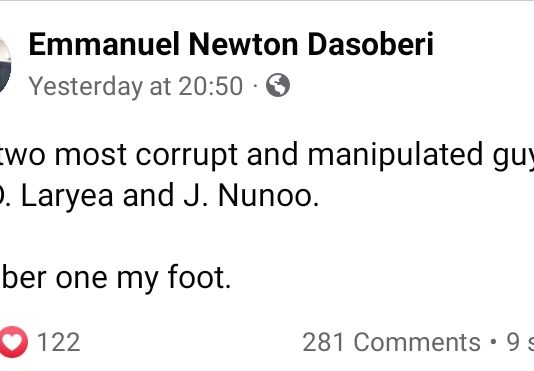The image size is (534, 371).
Task: View the 281 Comments
Action: (391, 342)
